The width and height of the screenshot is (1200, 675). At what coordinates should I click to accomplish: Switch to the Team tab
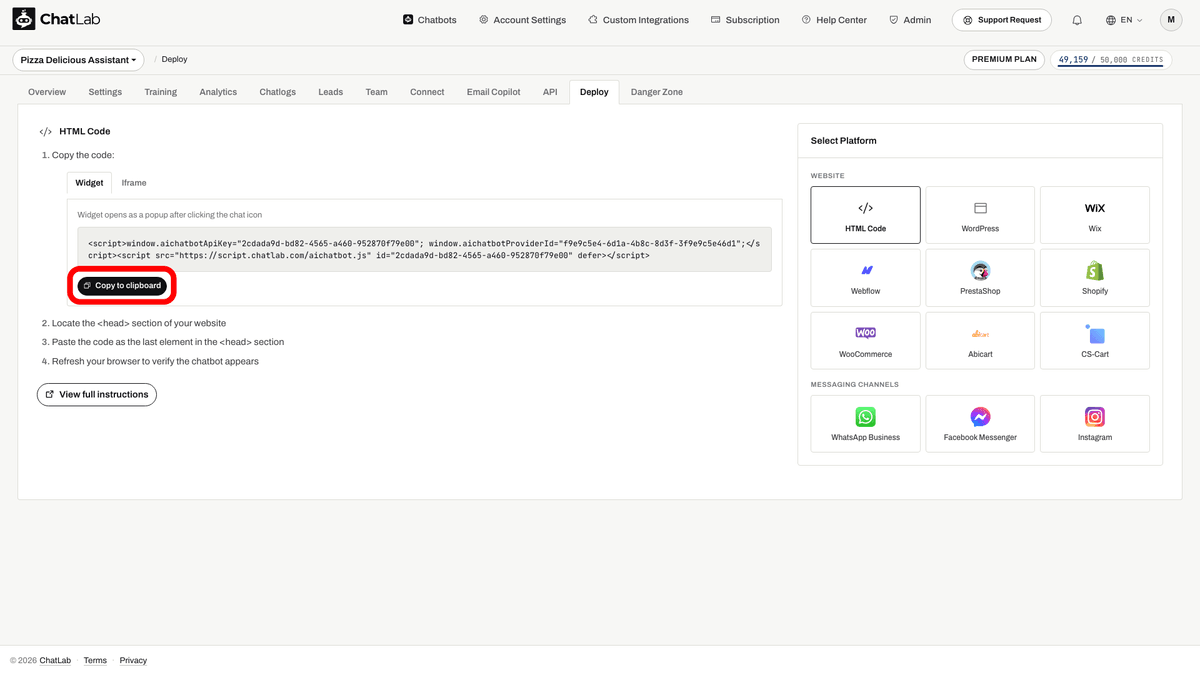coord(376,92)
